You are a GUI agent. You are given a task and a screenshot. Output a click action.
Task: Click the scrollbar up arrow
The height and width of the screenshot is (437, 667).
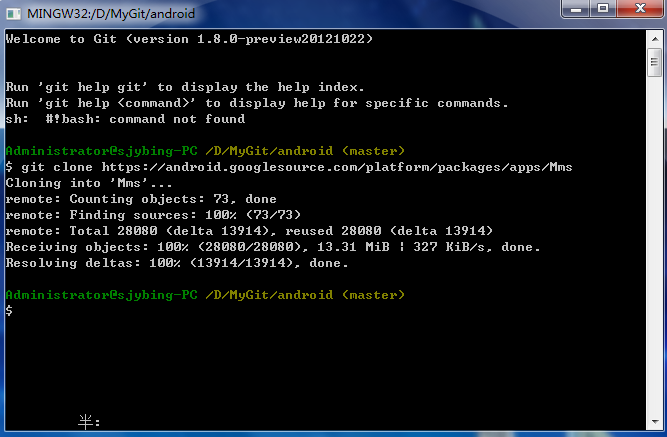pyautogui.click(x=654, y=39)
